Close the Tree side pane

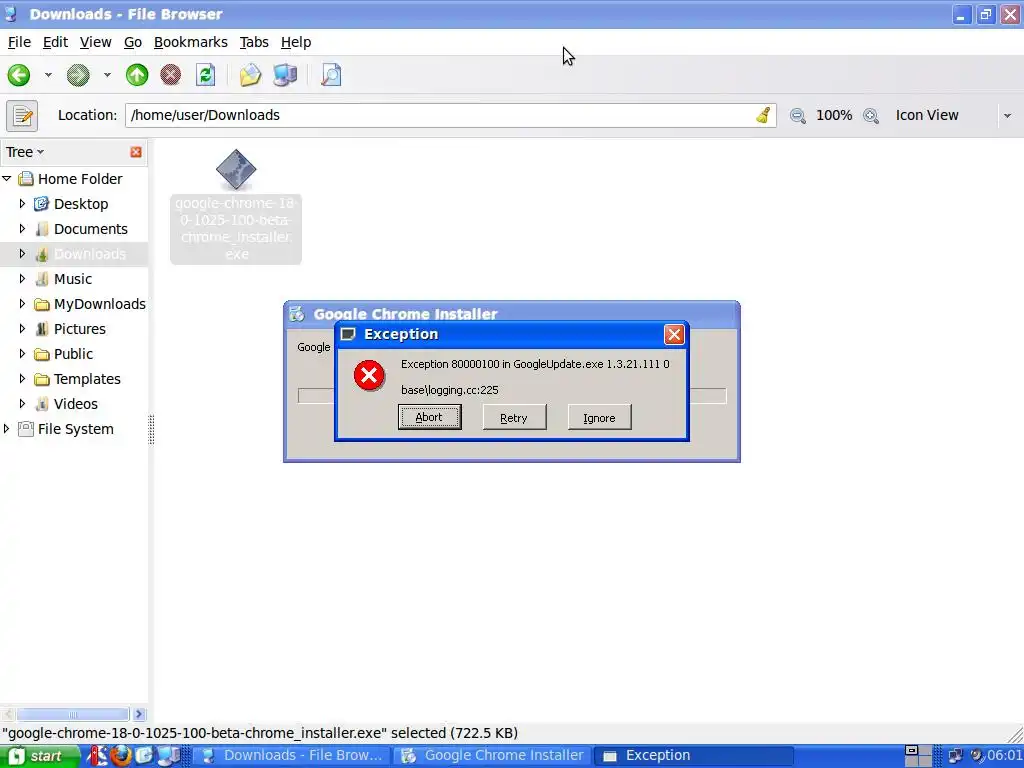pyautogui.click(x=136, y=152)
